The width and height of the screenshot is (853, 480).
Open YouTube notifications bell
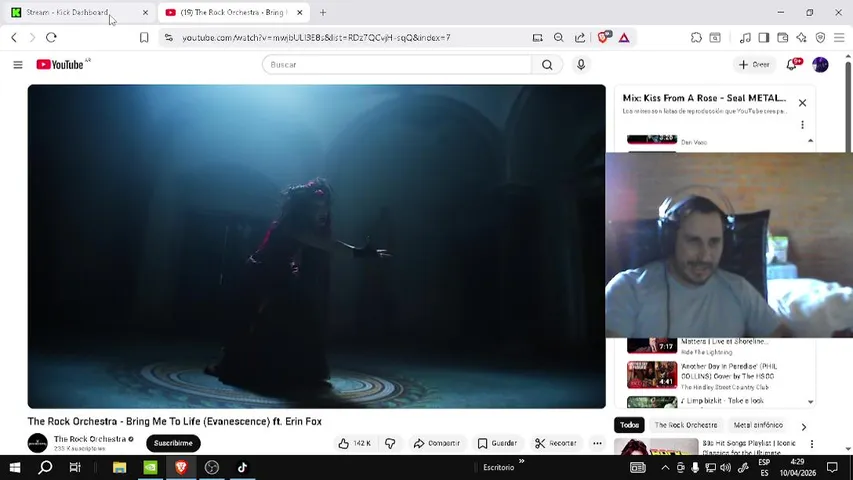coord(792,64)
